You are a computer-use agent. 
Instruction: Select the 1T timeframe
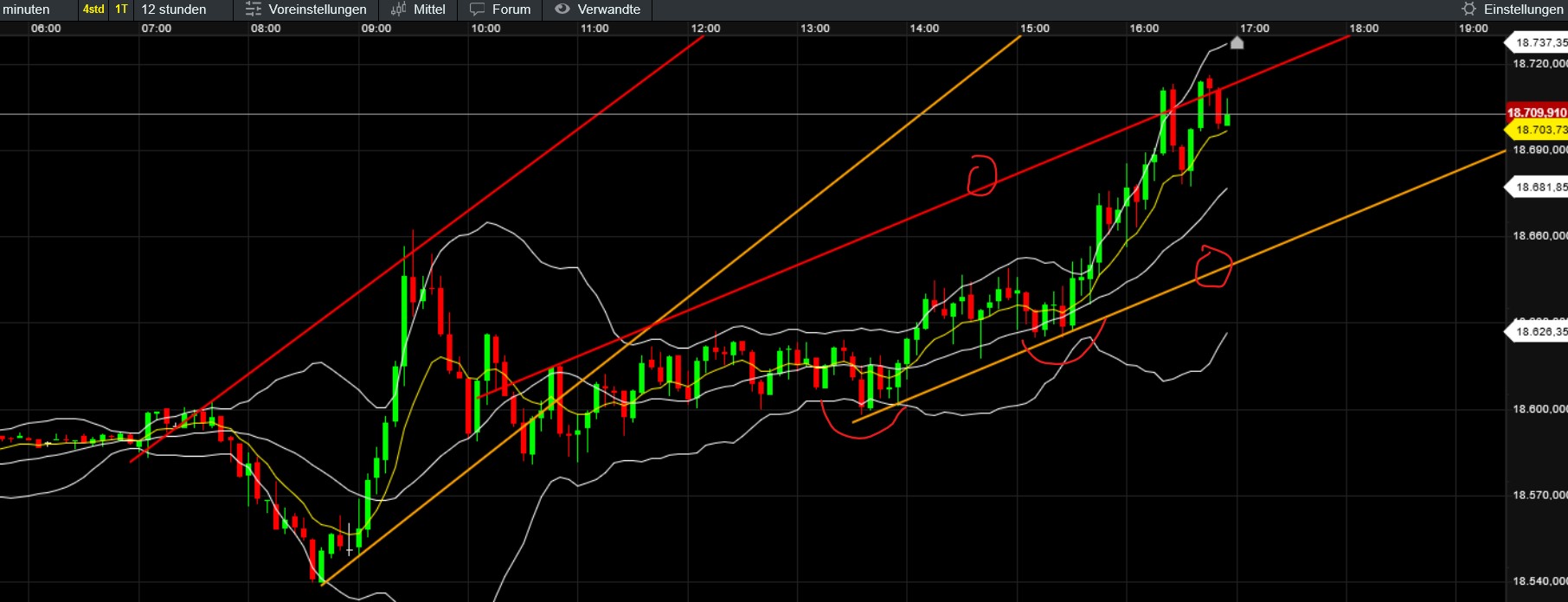[x=121, y=10]
